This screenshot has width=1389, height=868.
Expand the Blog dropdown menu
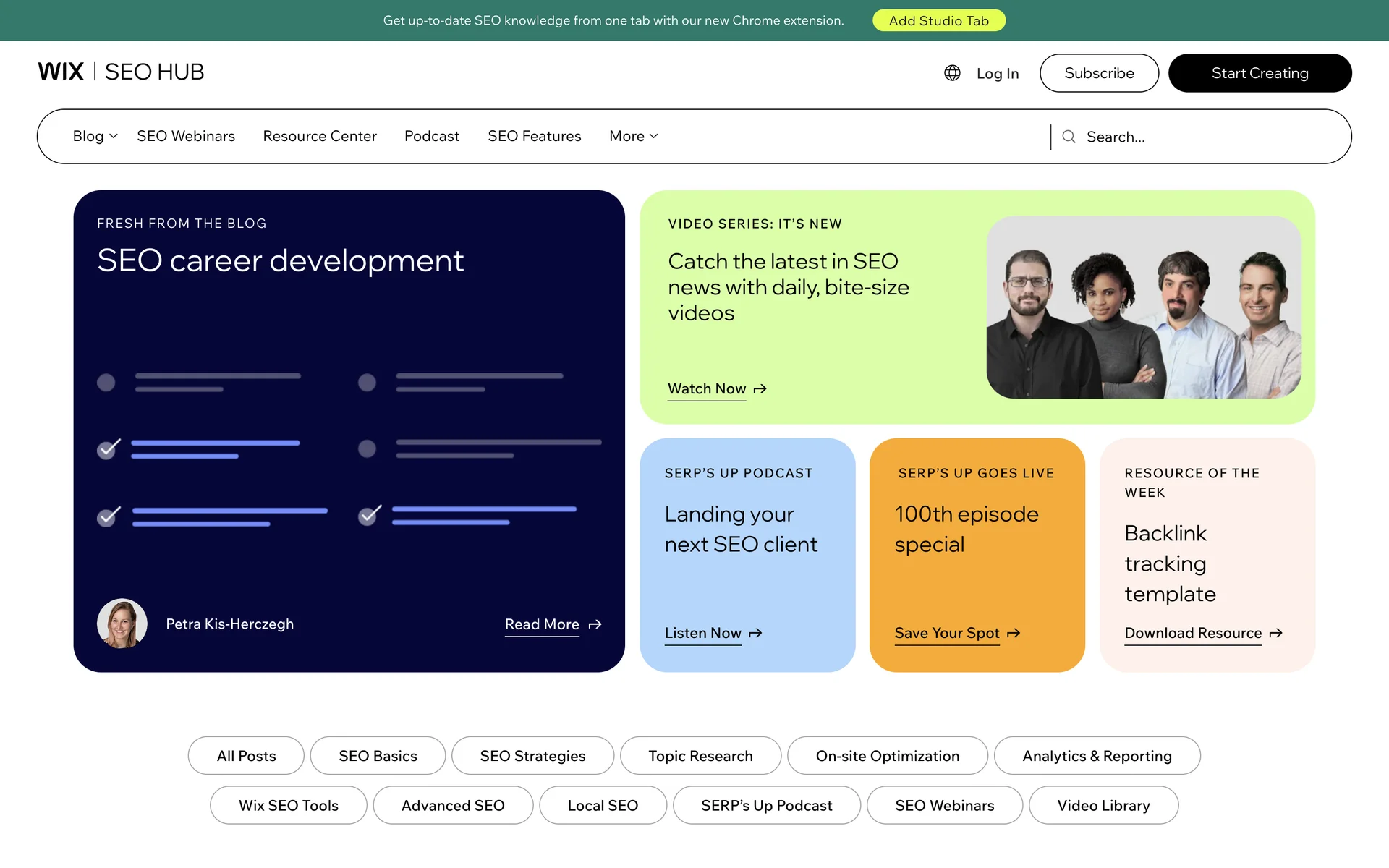(95, 136)
